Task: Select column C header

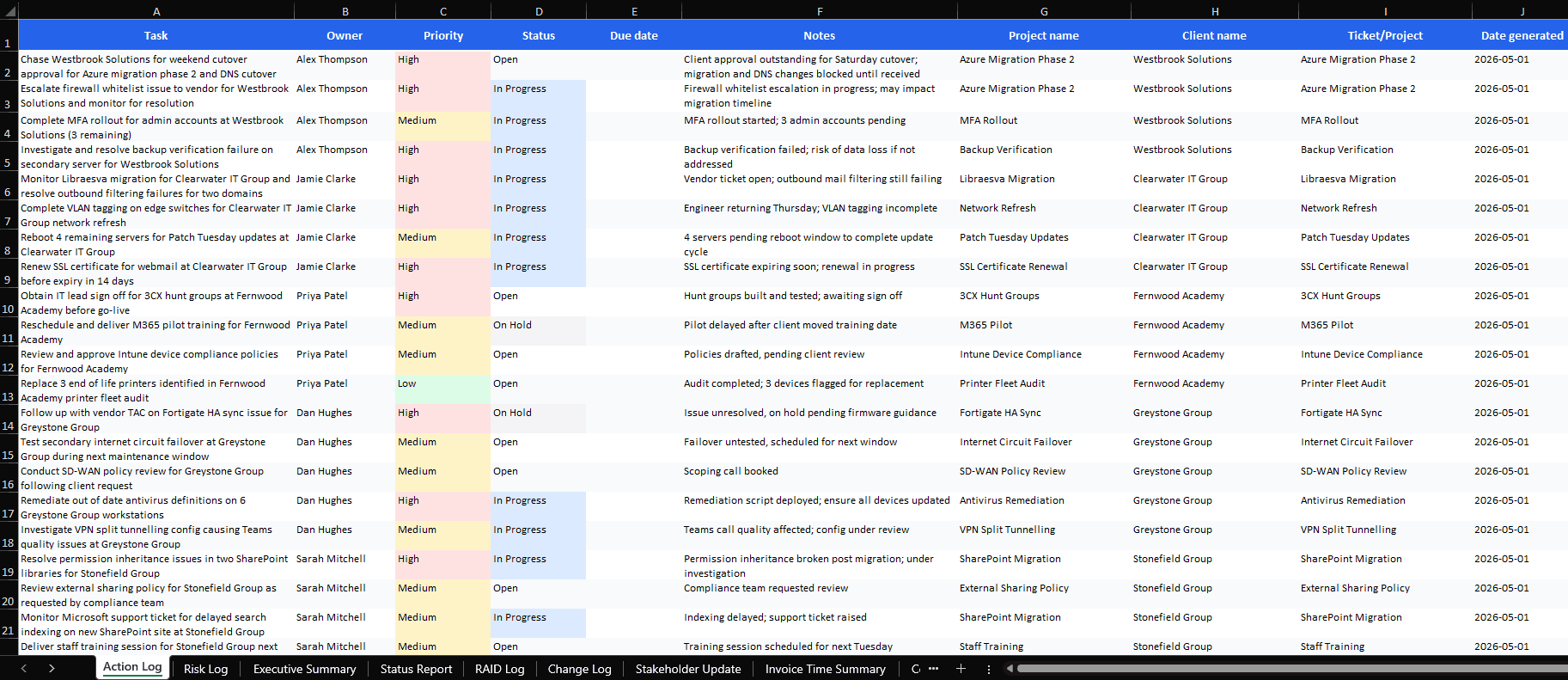Action: click(443, 11)
